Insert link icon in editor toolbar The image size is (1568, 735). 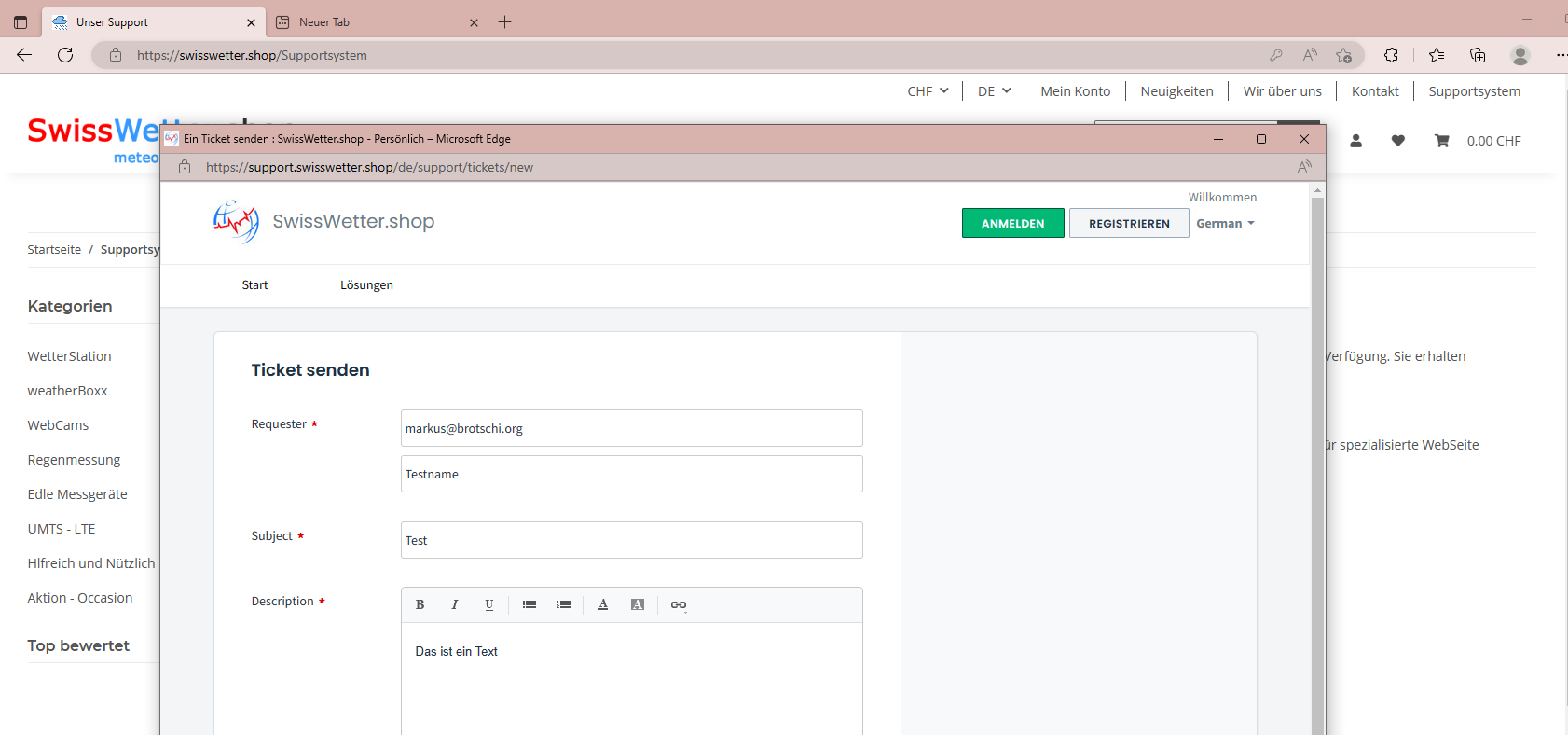point(679,604)
